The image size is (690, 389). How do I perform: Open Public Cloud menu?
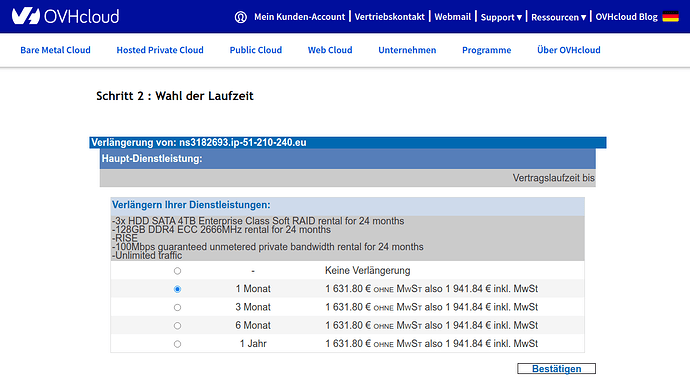tap(256, 50)
